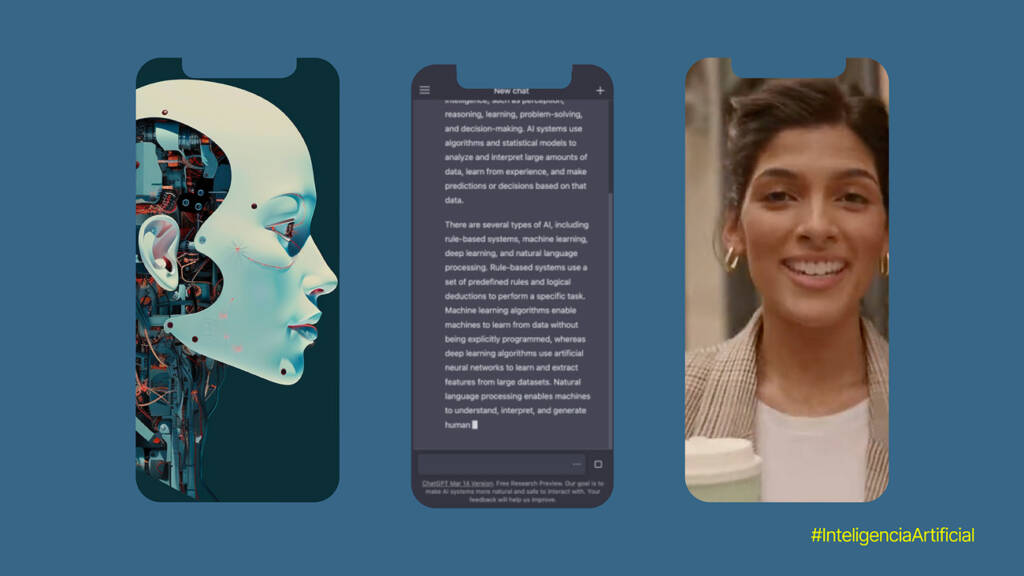Select the smiling woman video phone screen
1024x576 pixels.
787,280
